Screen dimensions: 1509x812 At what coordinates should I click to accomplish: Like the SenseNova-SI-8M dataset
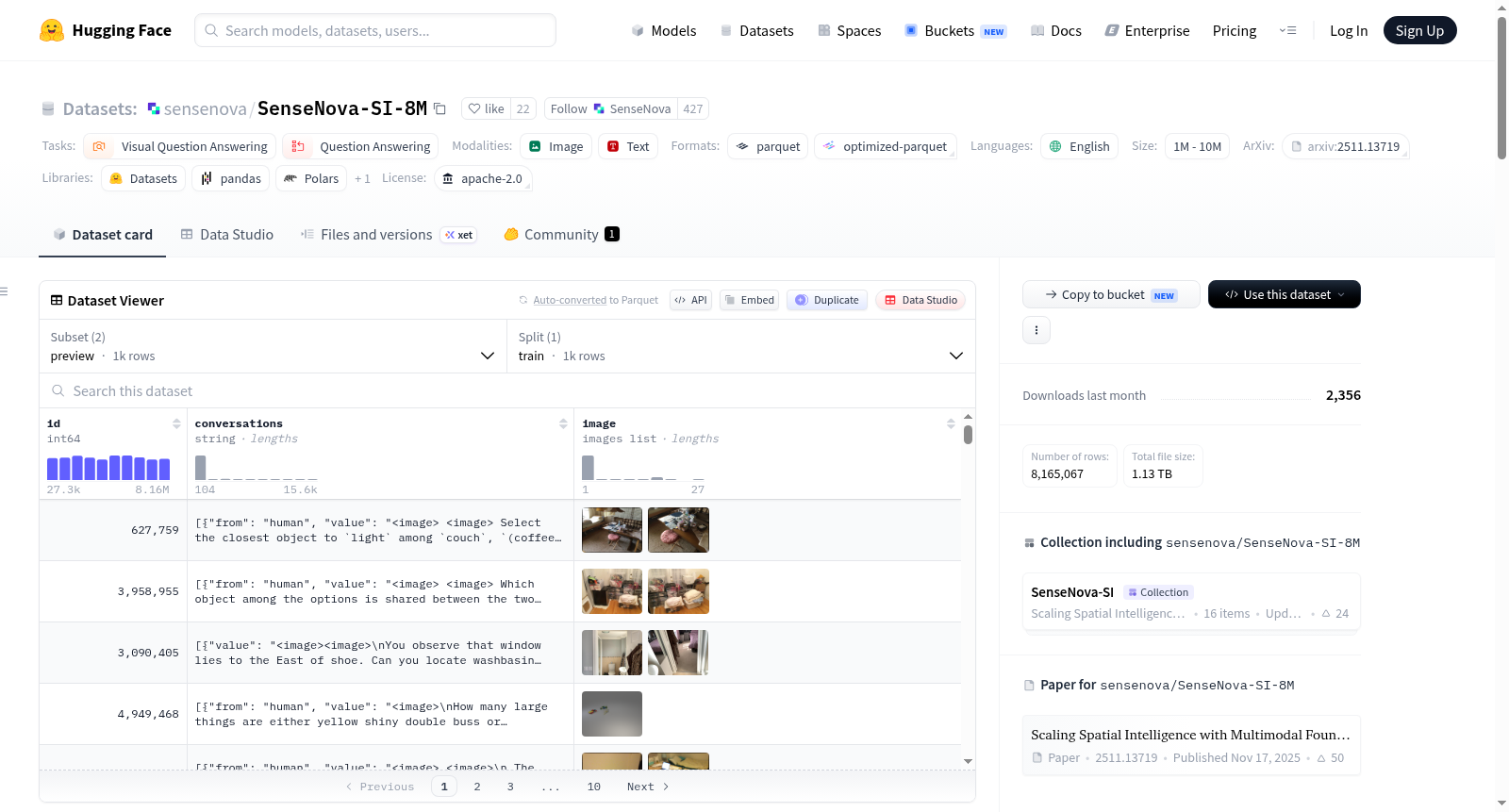(487, 108)
